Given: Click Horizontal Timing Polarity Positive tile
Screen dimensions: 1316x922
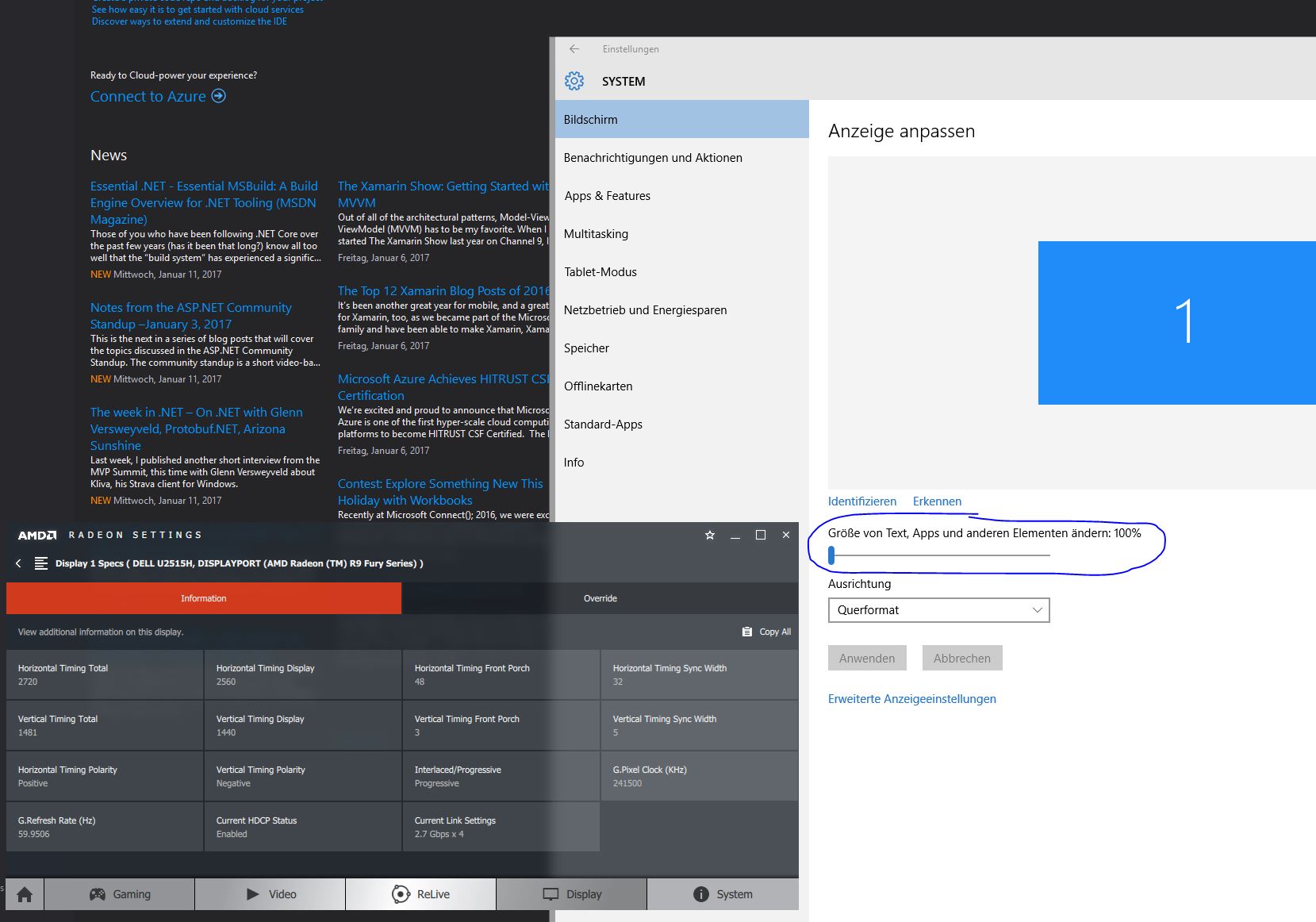Looking at the screenshot, I should tap(105, 776).
